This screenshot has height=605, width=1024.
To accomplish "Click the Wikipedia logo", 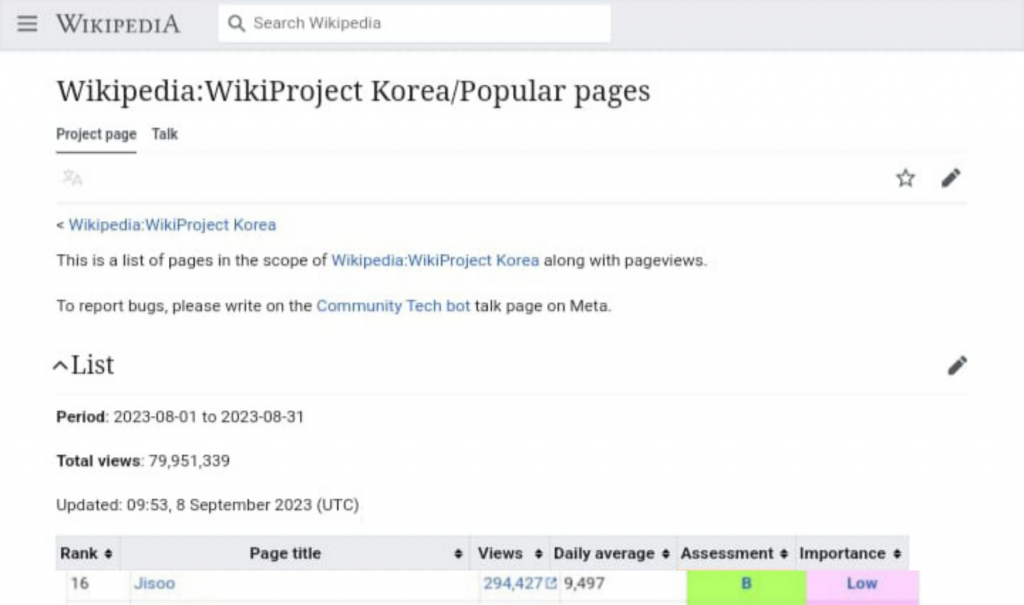I will click(x=118, y=24).
